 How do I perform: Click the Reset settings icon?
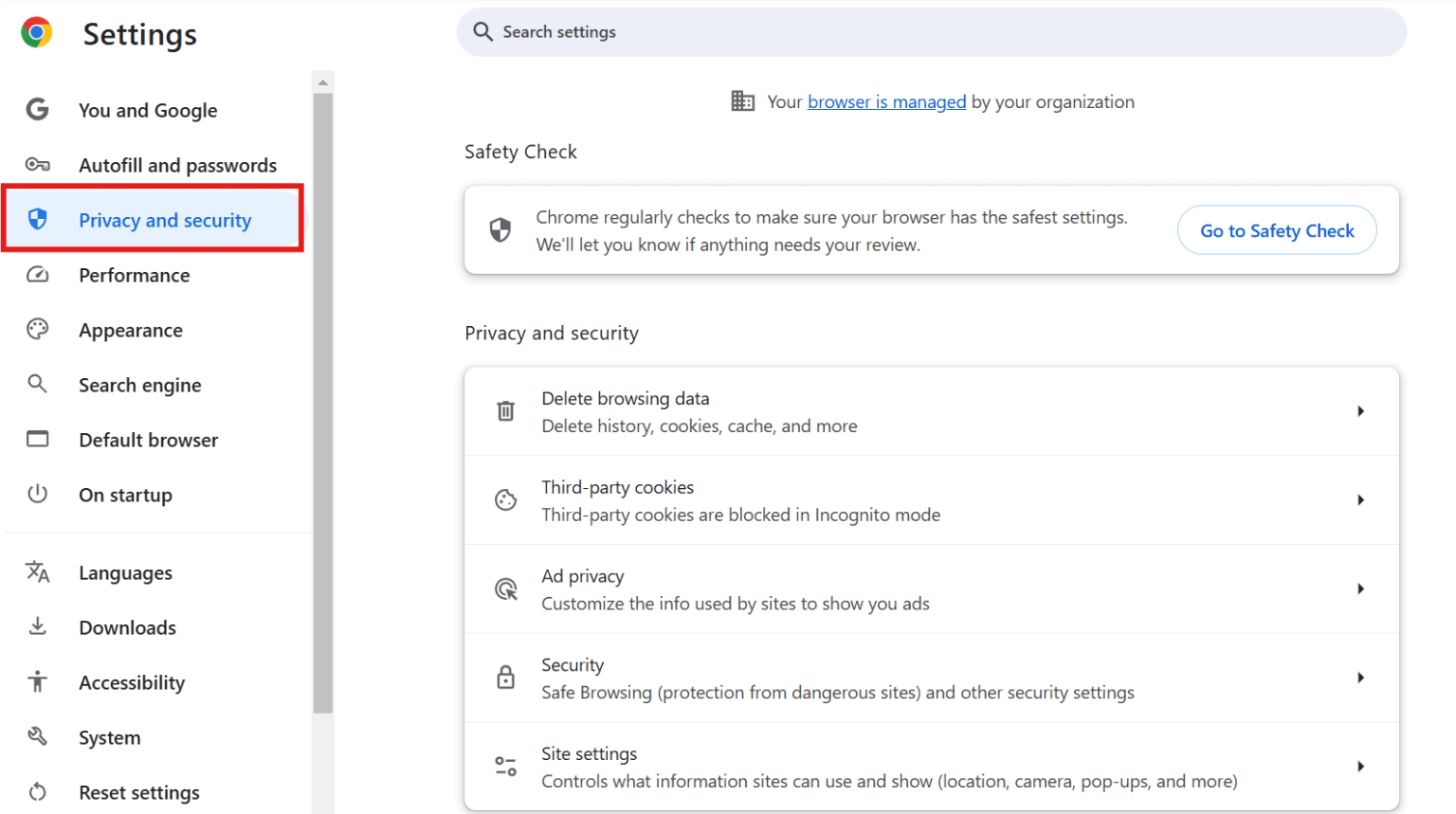pyautogui.click(x=37, y=792)
